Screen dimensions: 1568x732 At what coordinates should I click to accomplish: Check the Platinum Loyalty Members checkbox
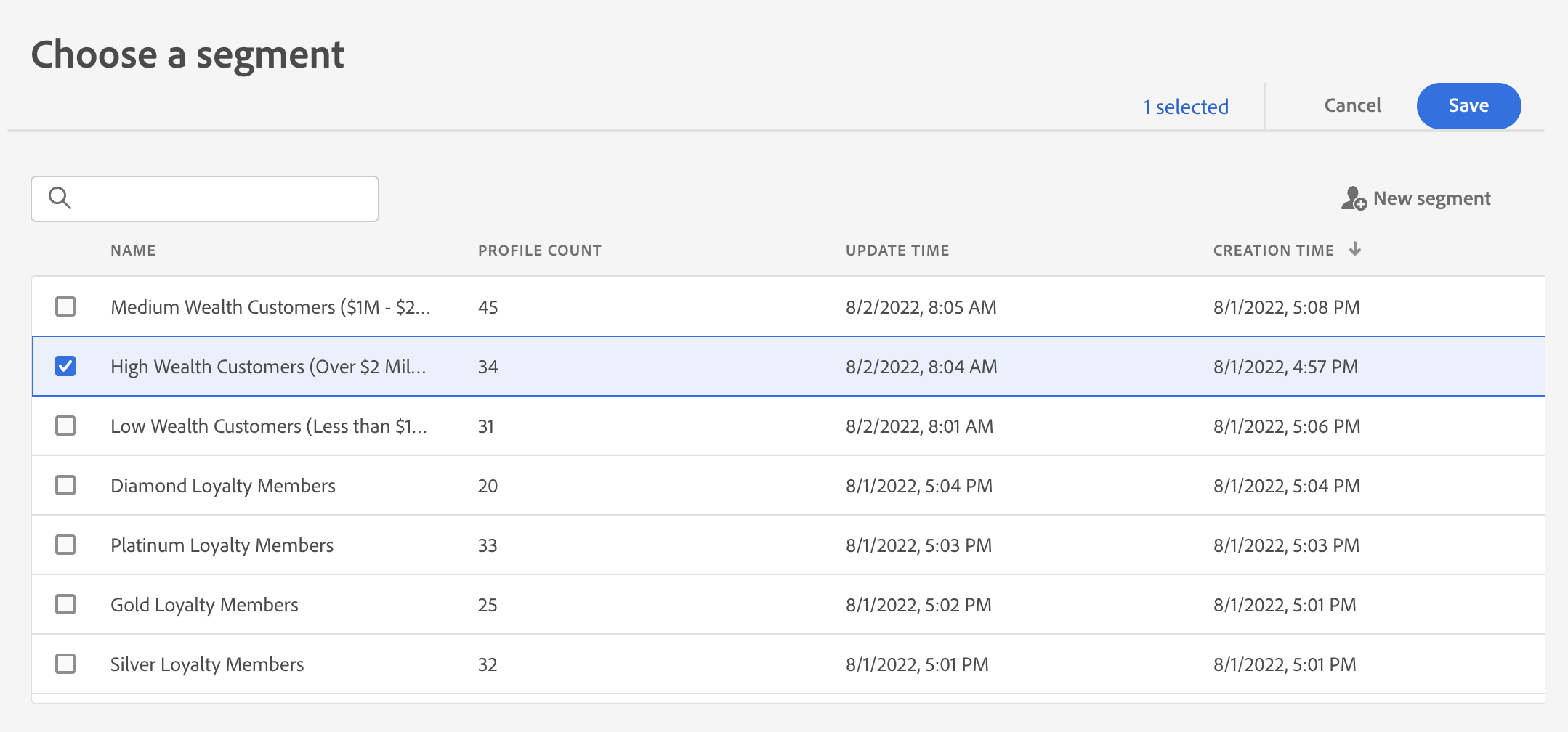(x=65, y=545)
